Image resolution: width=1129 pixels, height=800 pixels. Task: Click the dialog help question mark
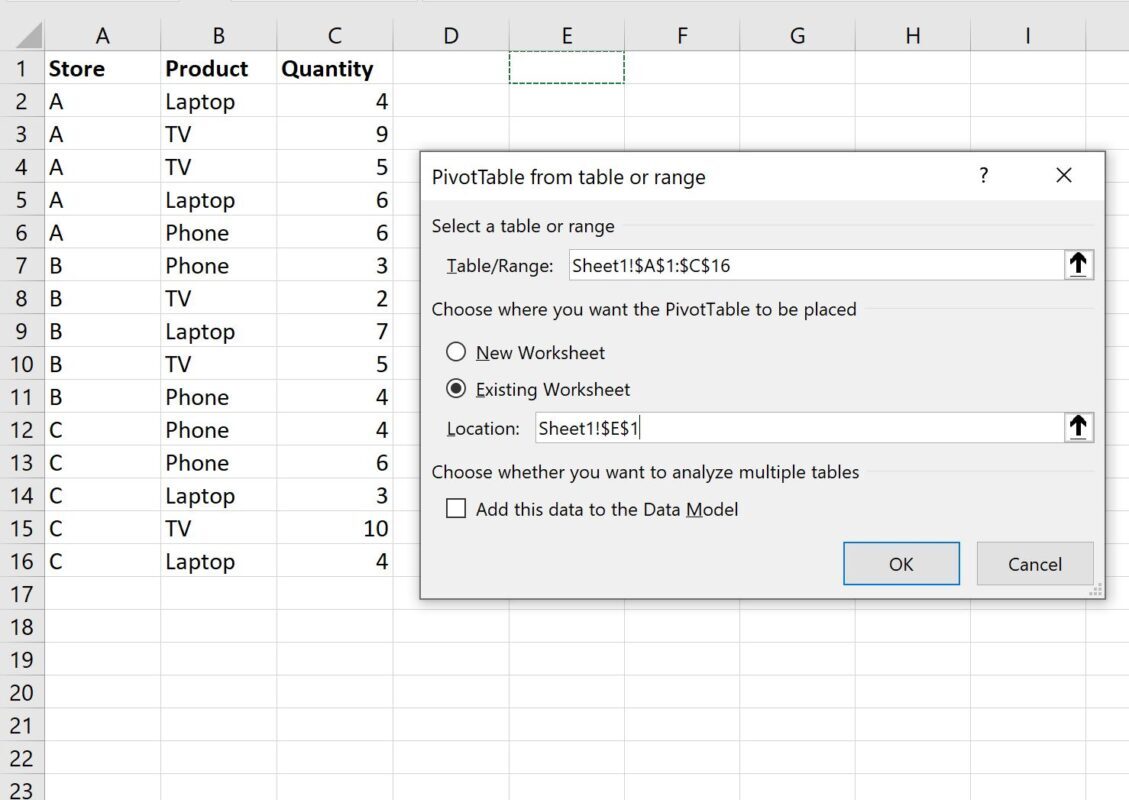(983, 176)
